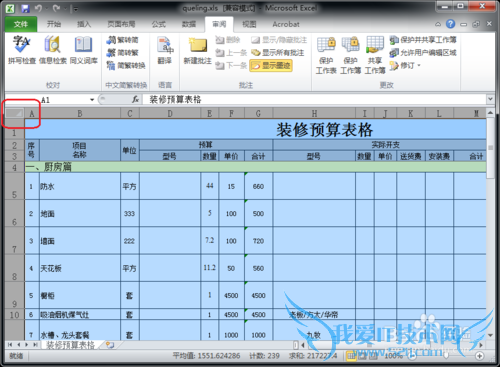The image size is (500, 367).
Task: Switch to the Formulas (公式) tab
Action: pos(159,24)
